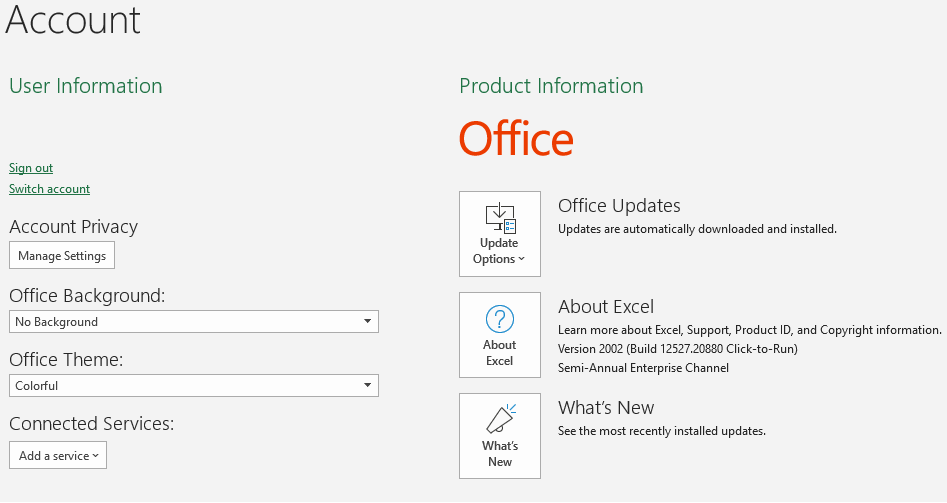
Task: Select the version text 'Version 2002 (Build 12527.20880 Click-to-Run)'
Action: click(x=678, y=349)
